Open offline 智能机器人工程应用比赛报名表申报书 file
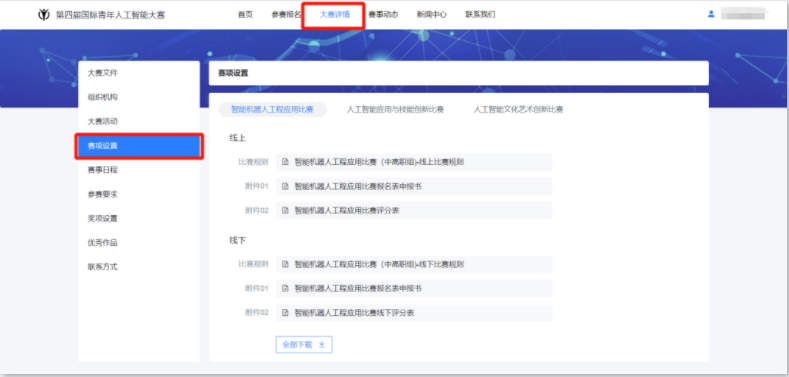Viewport: 789px width, 377px height. [x=414, y=288]
